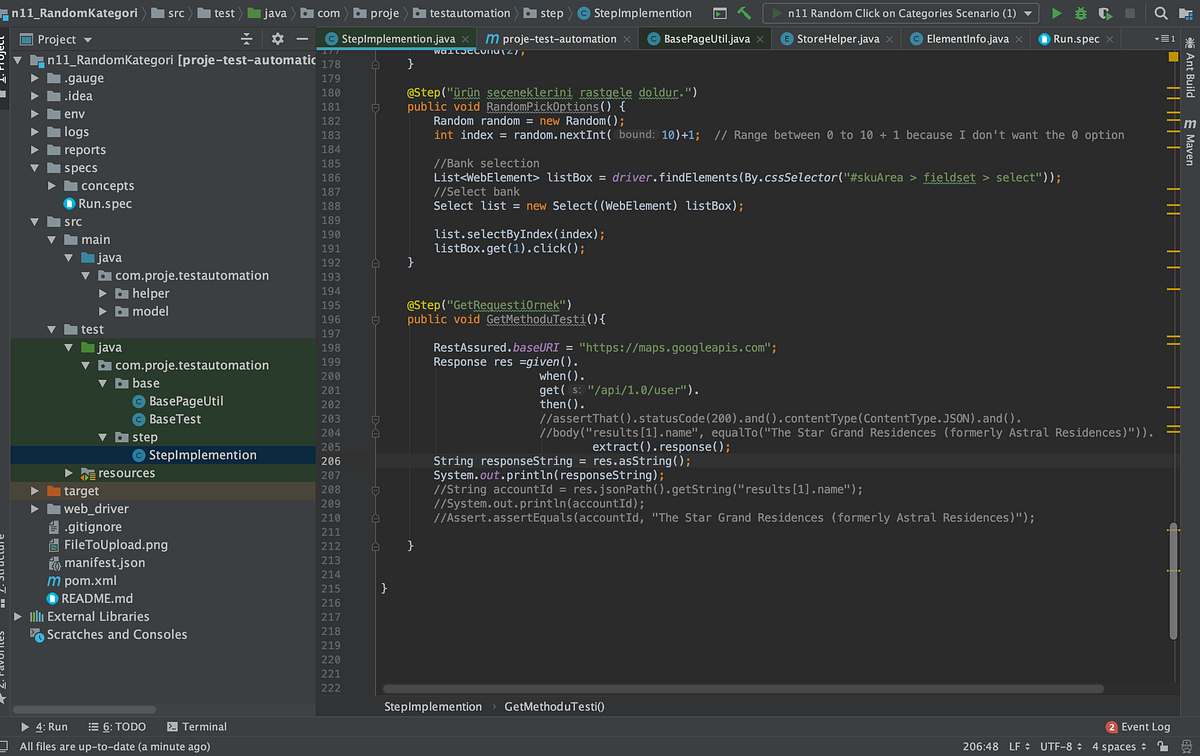Open the Event Log button
Image resolution: width=1200 pixels, height=756 pixels.
point(1138,727)
